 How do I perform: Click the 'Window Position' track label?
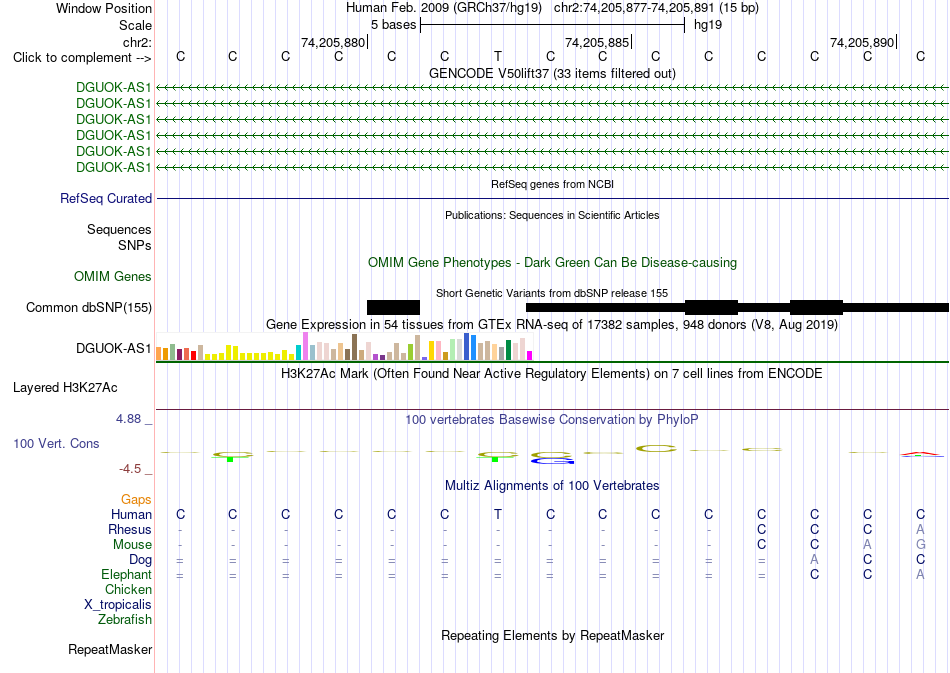pos(104,8)
